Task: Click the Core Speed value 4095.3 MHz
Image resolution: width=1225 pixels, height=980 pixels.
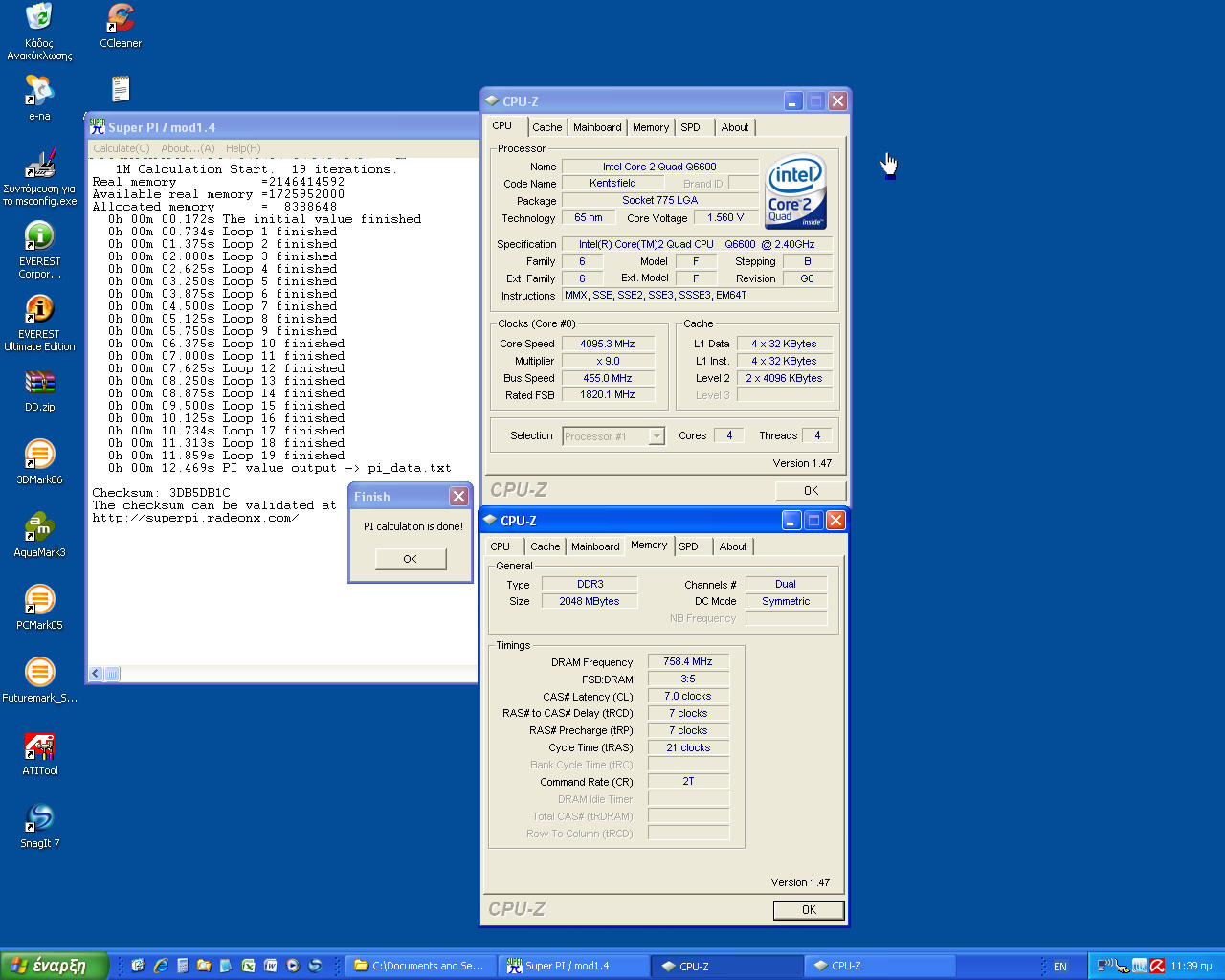Action: point(608,344)
